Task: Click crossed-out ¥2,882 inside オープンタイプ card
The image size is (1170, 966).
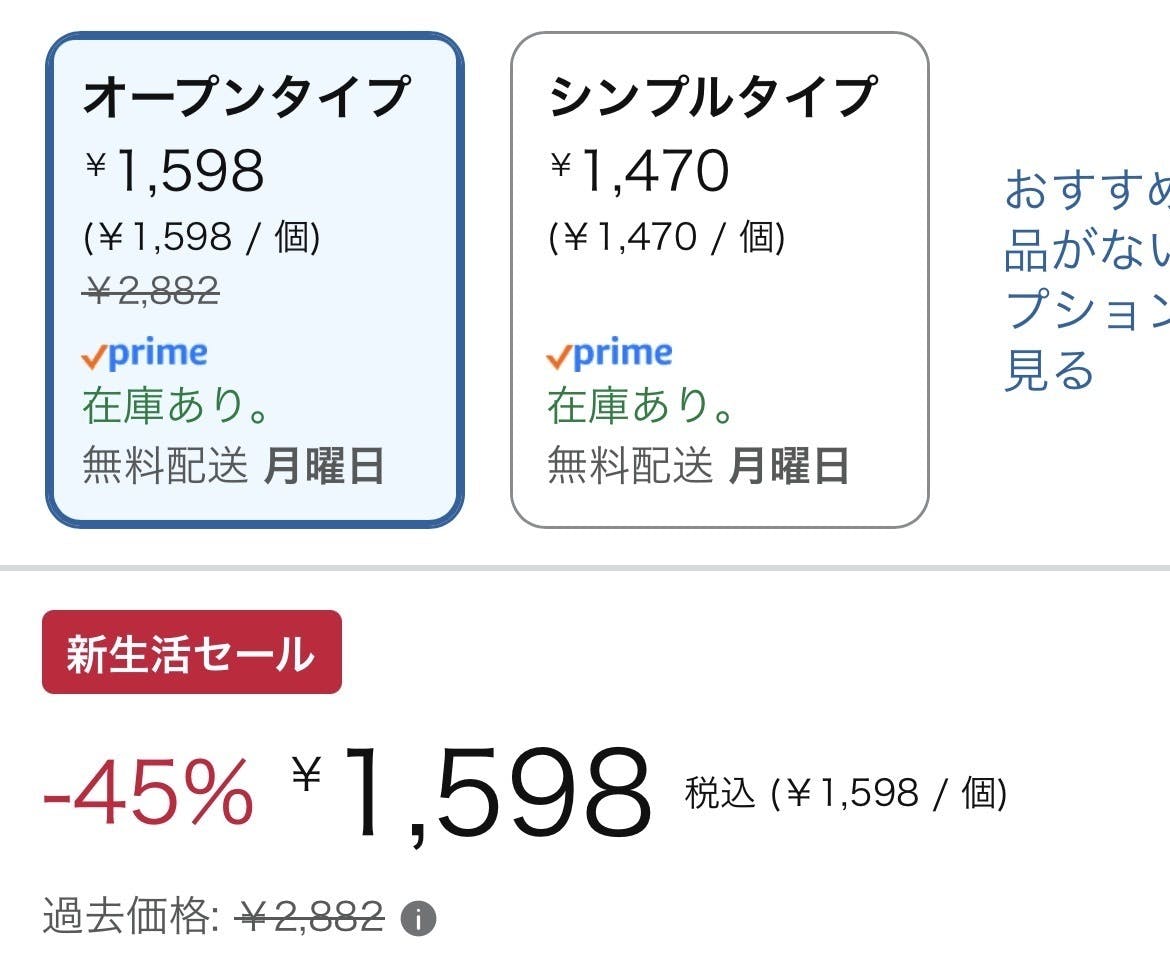Action: point(152,290)
